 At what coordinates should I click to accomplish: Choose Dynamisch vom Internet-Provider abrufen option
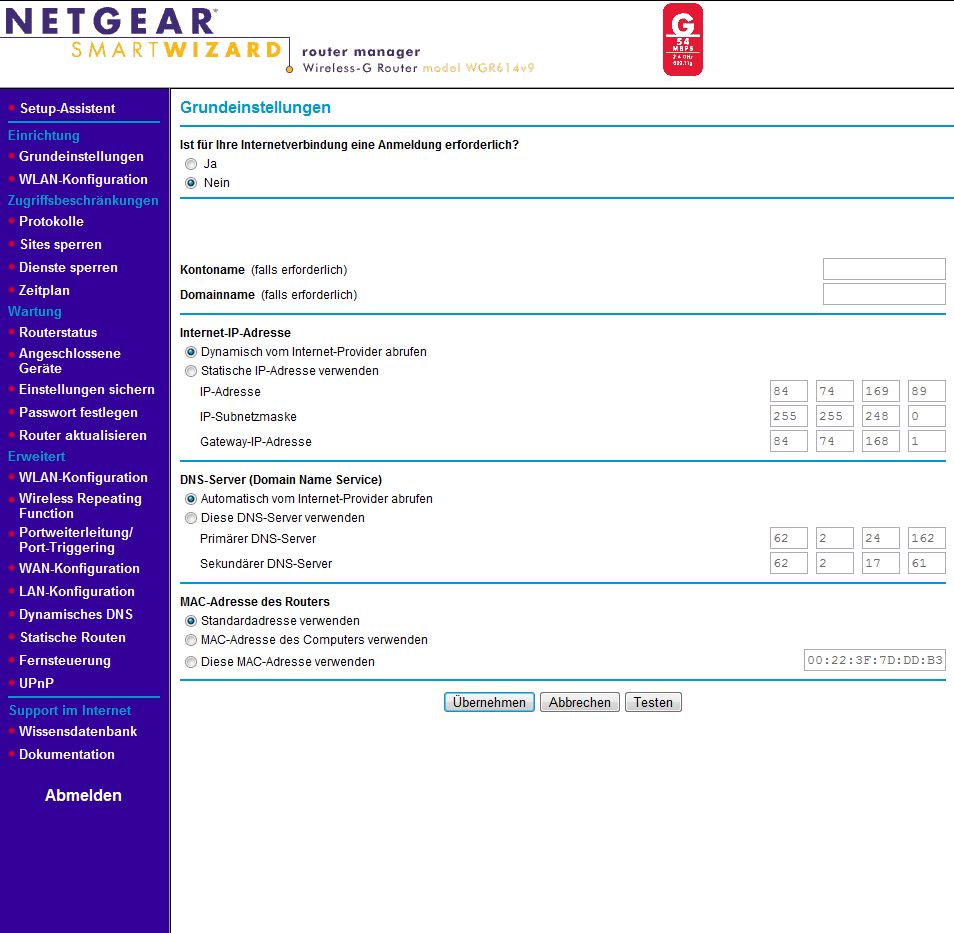(191, 352)
